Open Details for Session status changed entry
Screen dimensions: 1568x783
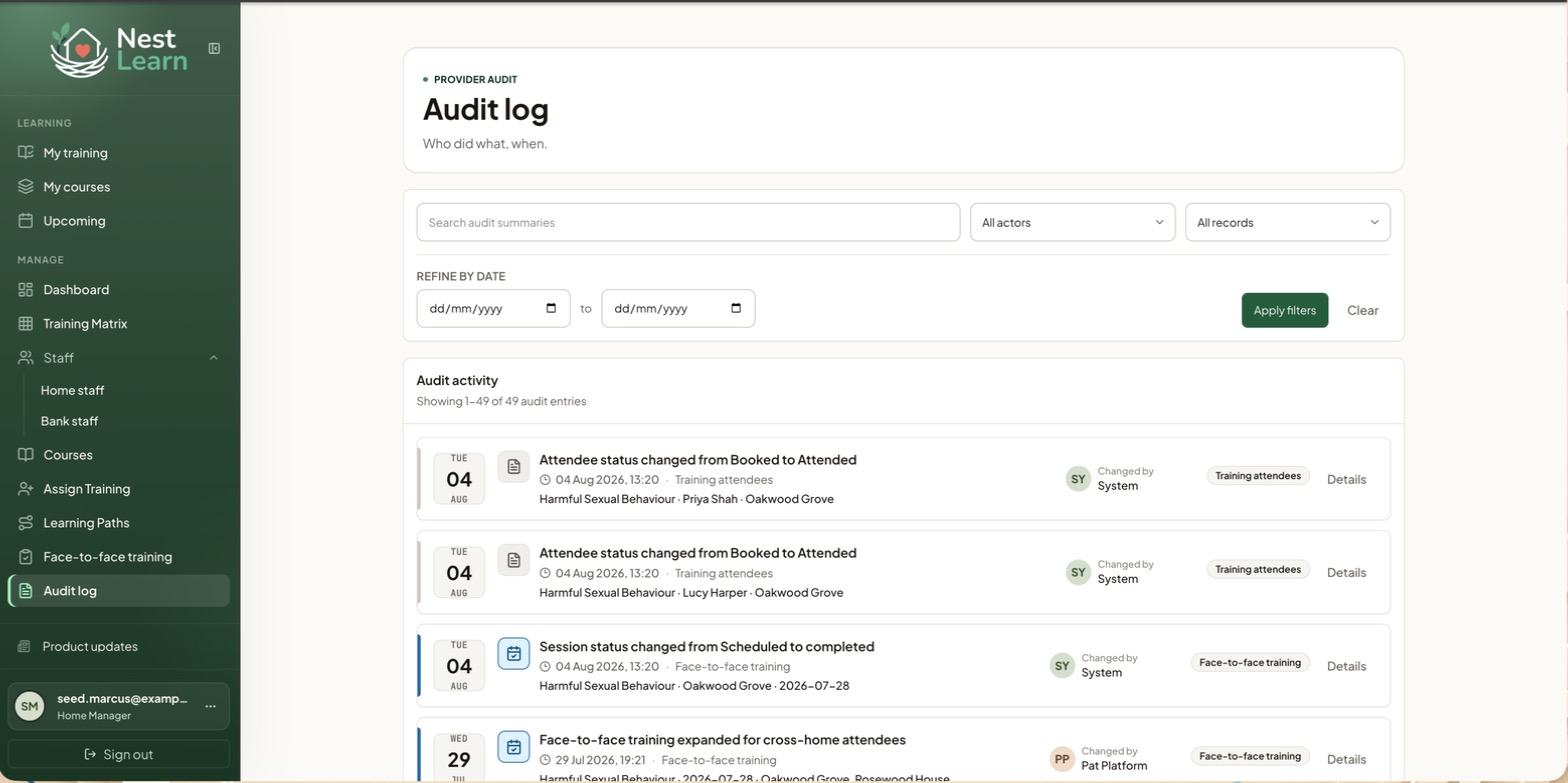point(1346,666)
